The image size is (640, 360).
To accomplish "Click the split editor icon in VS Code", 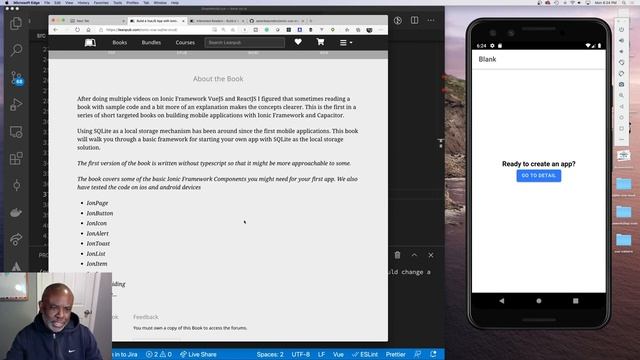I will click(x=414, y=20).
